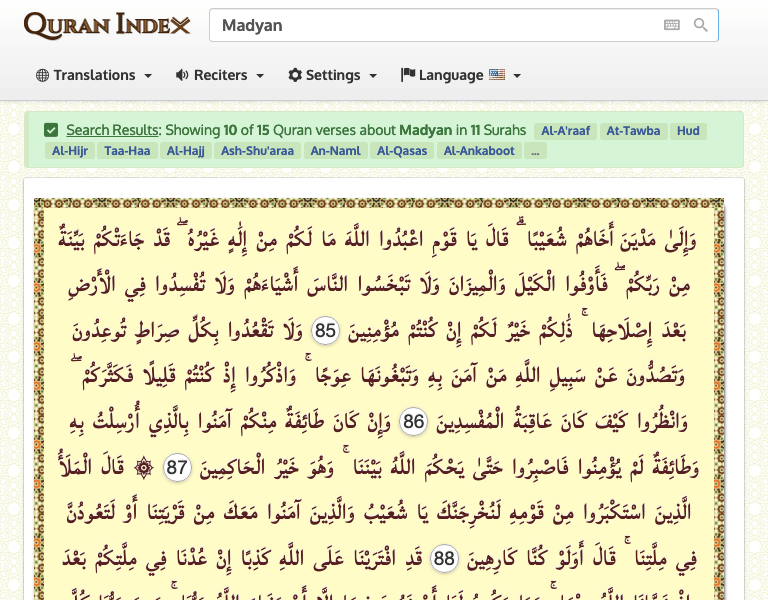Screen dimensions: 768x600
Task: Select verse number 85 marker
Action: point(325,330)
